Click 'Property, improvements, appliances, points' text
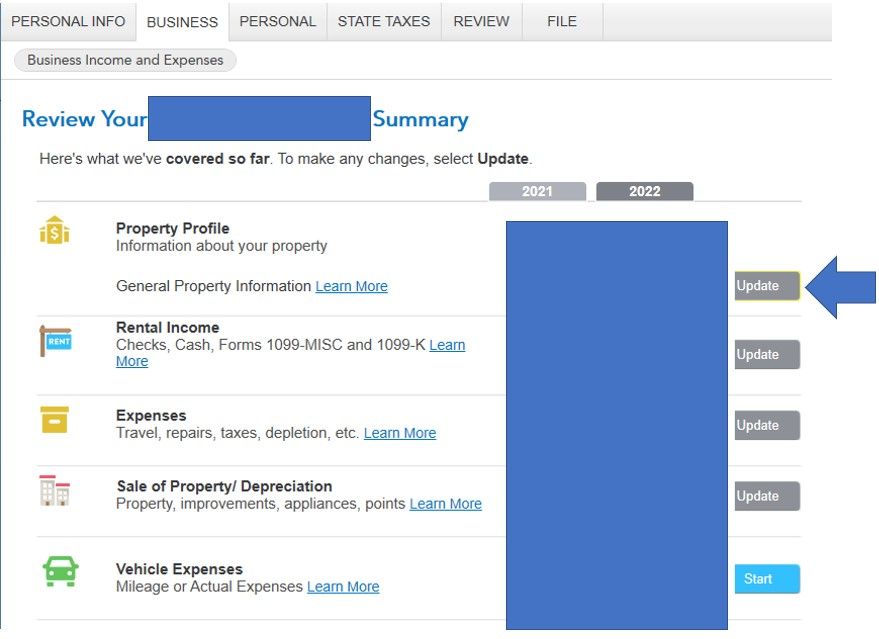 (261, 503)
